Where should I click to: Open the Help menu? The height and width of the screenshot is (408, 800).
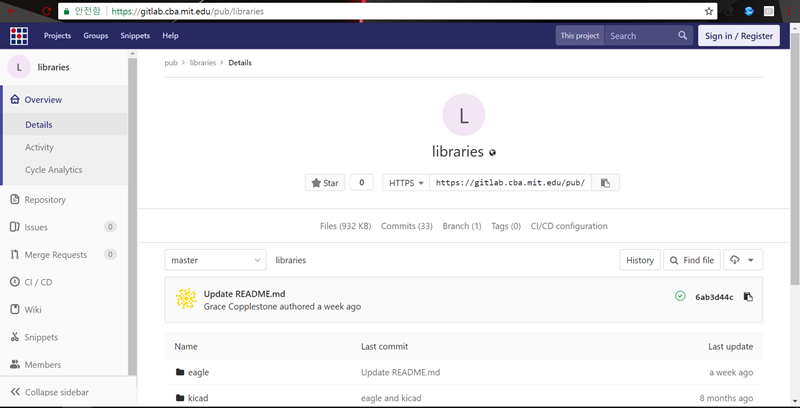click(170, 36)
